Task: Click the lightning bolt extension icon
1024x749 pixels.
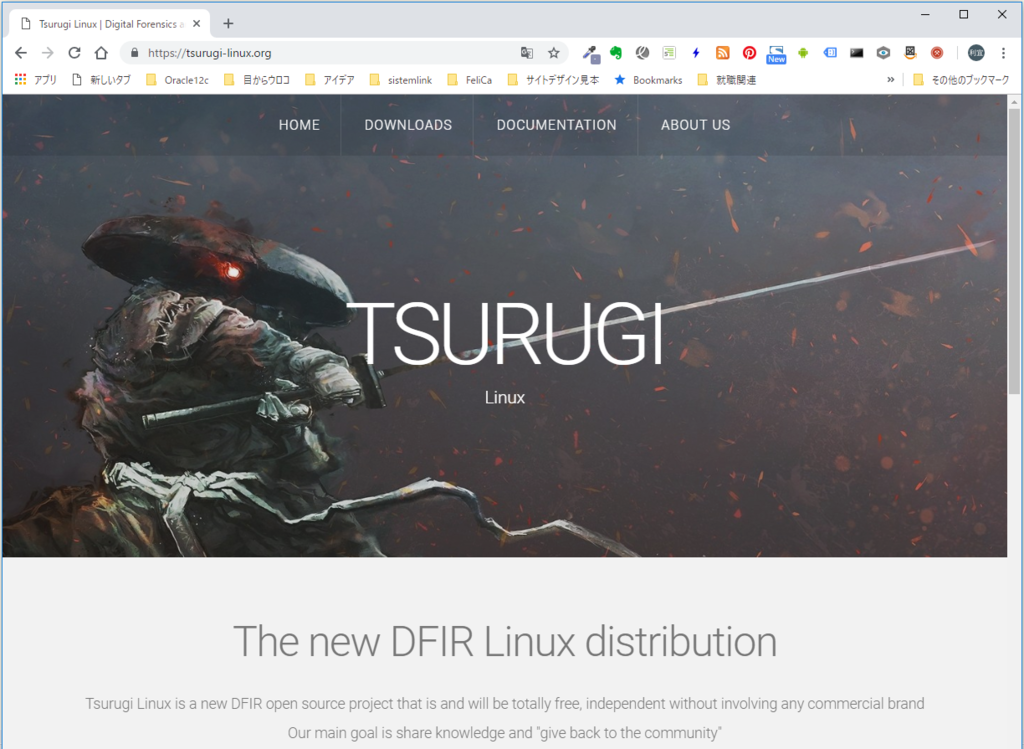Action: [695, 53]
